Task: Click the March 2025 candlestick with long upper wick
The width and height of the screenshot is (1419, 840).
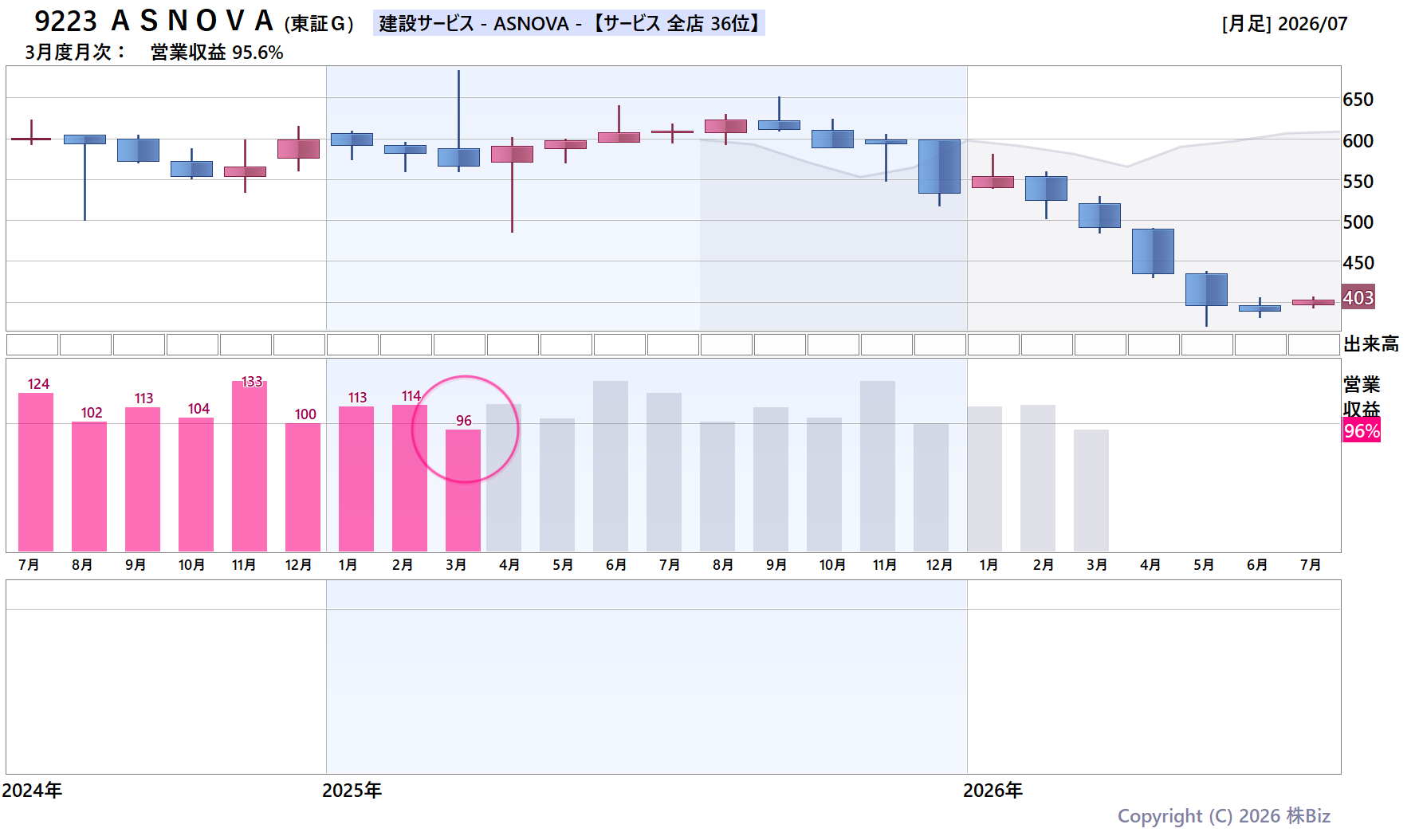Action: point(458,157)
